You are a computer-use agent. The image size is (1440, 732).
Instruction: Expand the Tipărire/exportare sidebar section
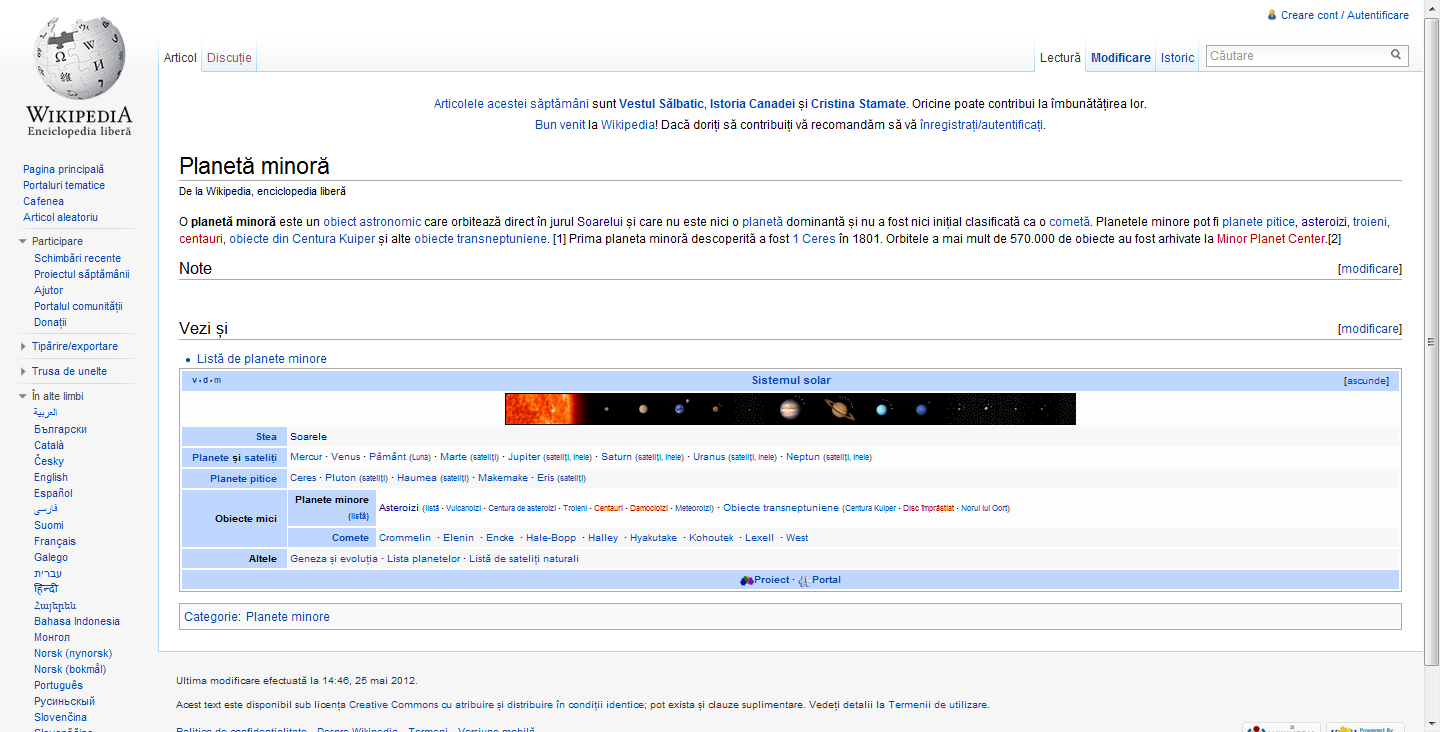[23, 346]
